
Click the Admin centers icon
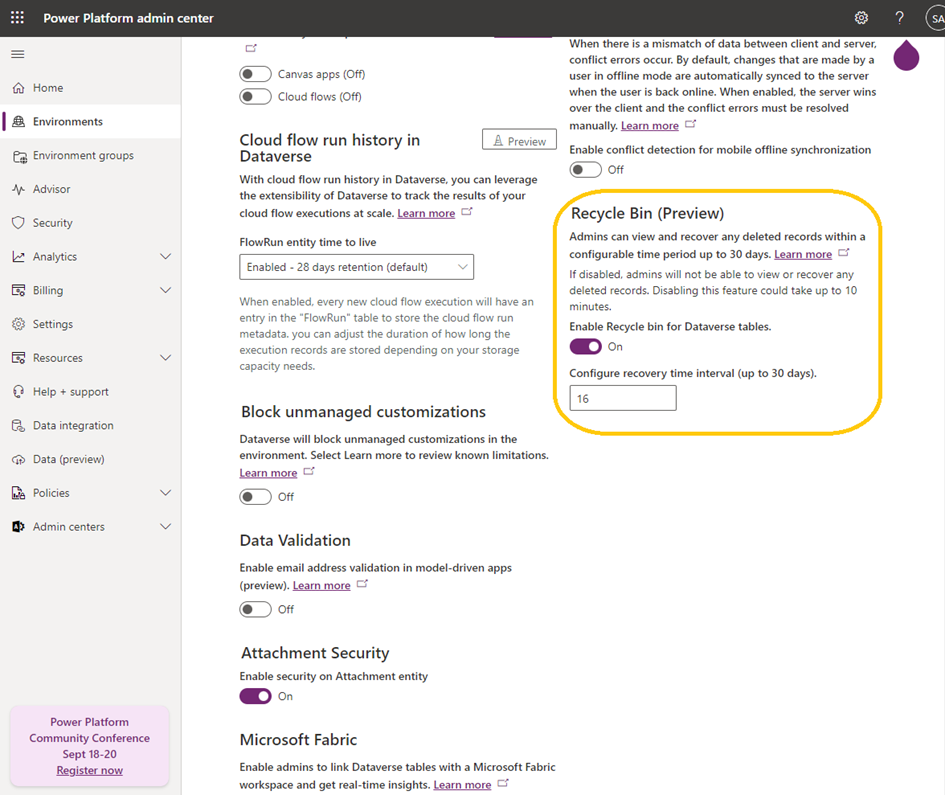(19, 527)
